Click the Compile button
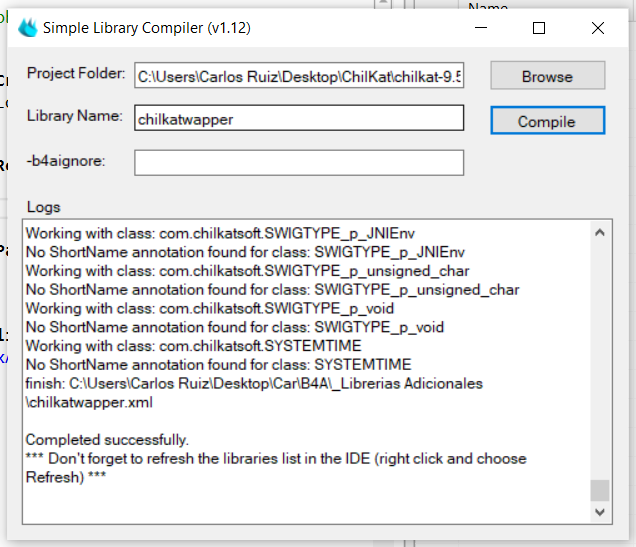The height and width of the screenshot is (547, 636). click(x=548, y=120)
